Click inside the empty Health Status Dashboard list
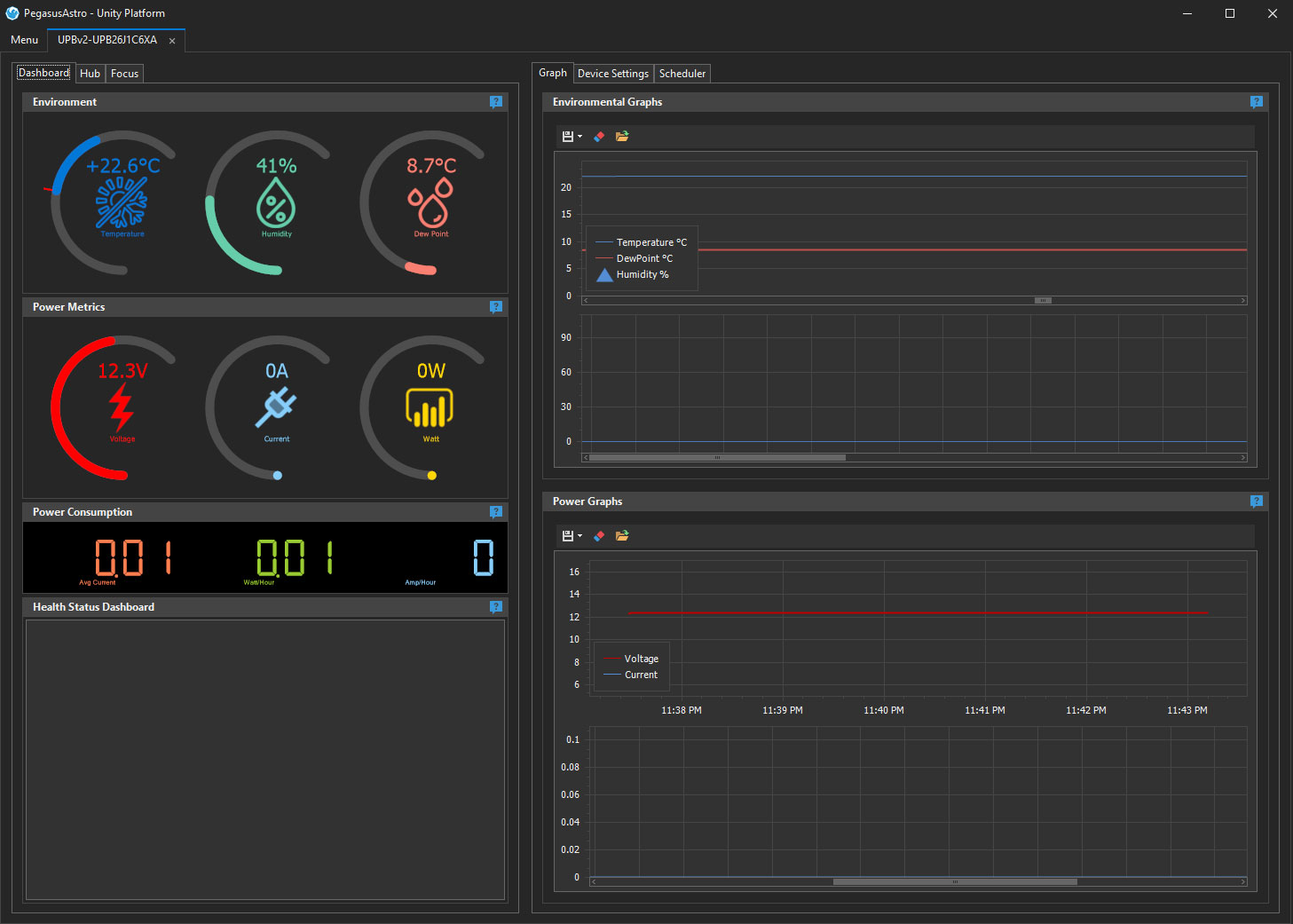Viewport: 1293px width, 924px height. [265, 760]
